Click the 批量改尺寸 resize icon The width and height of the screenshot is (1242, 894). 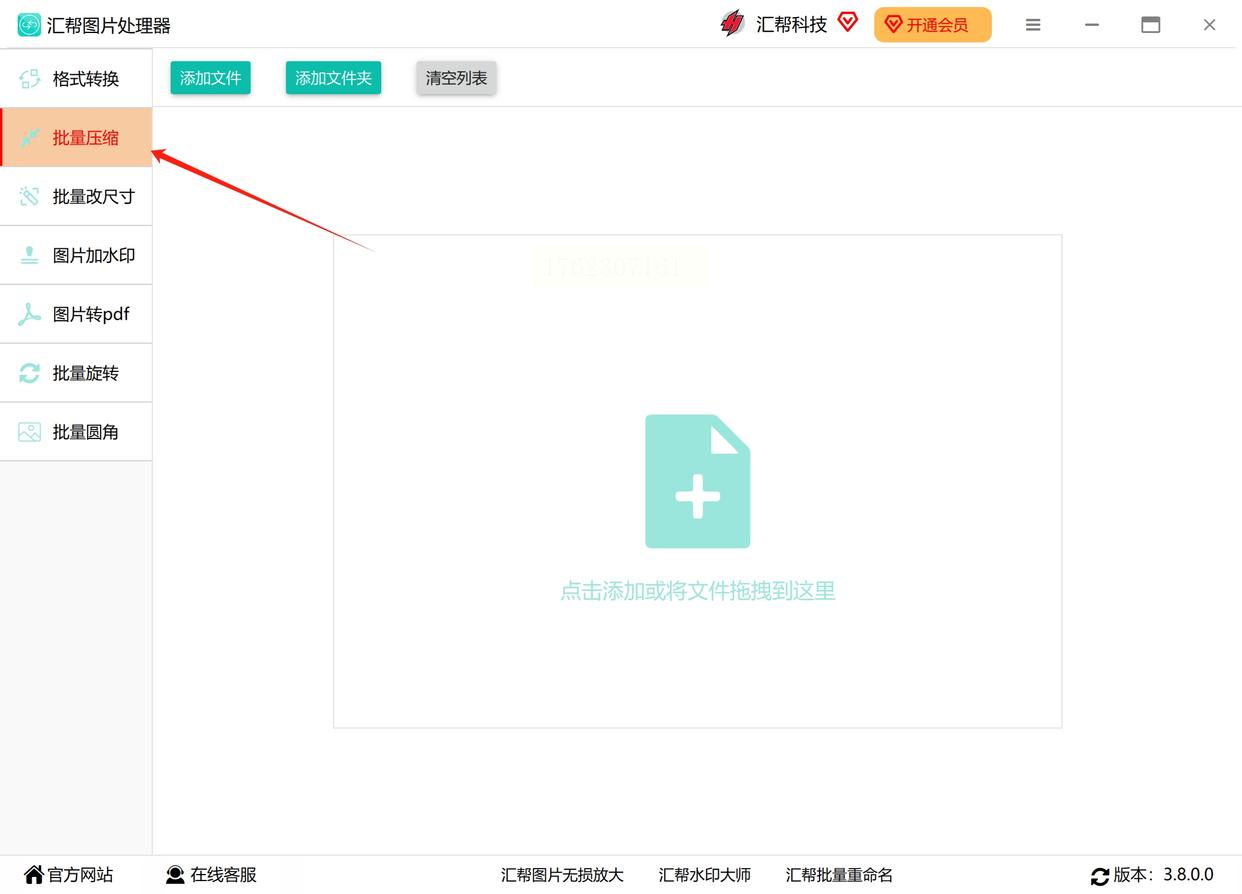click(30, 196)
